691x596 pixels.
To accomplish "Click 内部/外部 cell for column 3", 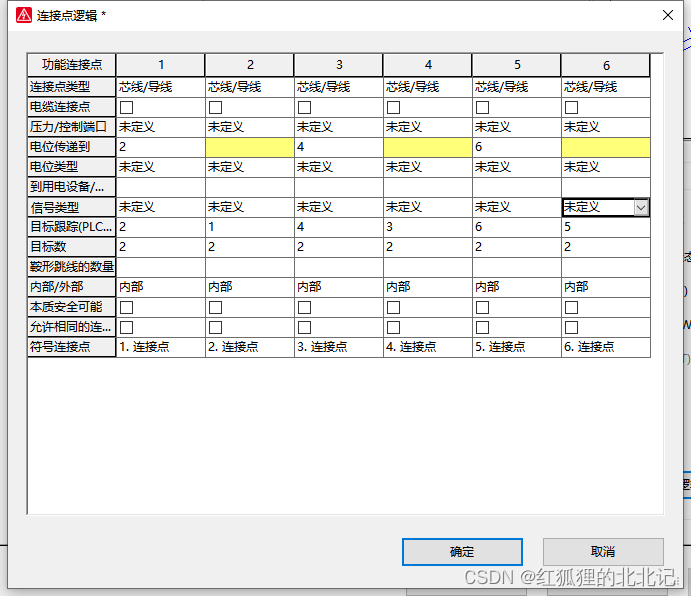I will [x=338, y=287].
